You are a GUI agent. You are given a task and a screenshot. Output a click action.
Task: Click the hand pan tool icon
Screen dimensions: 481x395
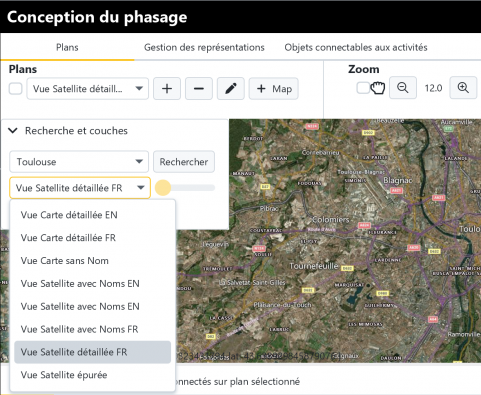coord(378,88)
